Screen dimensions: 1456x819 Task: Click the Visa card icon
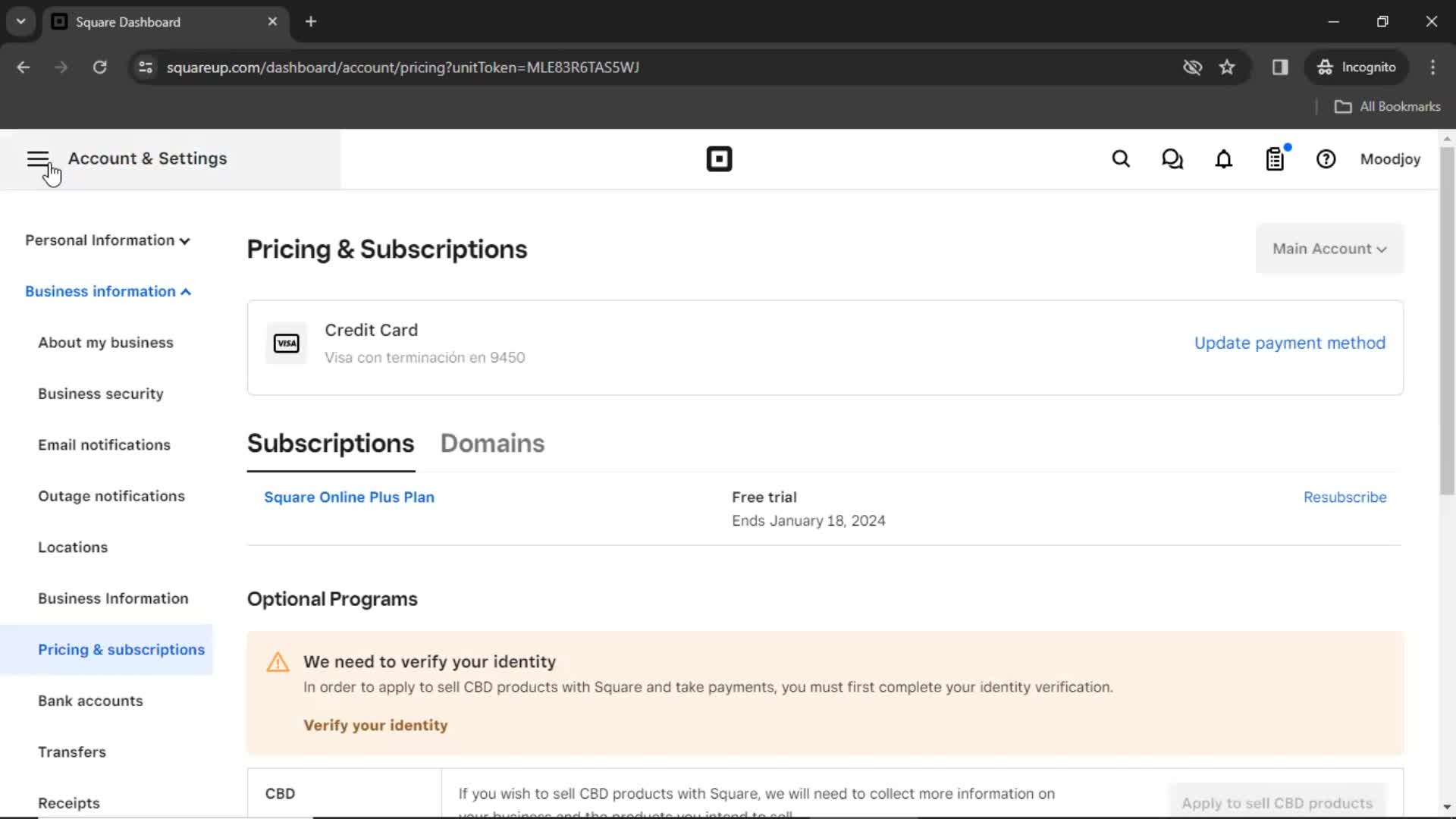pyautogui.click(x=286, y=344)
